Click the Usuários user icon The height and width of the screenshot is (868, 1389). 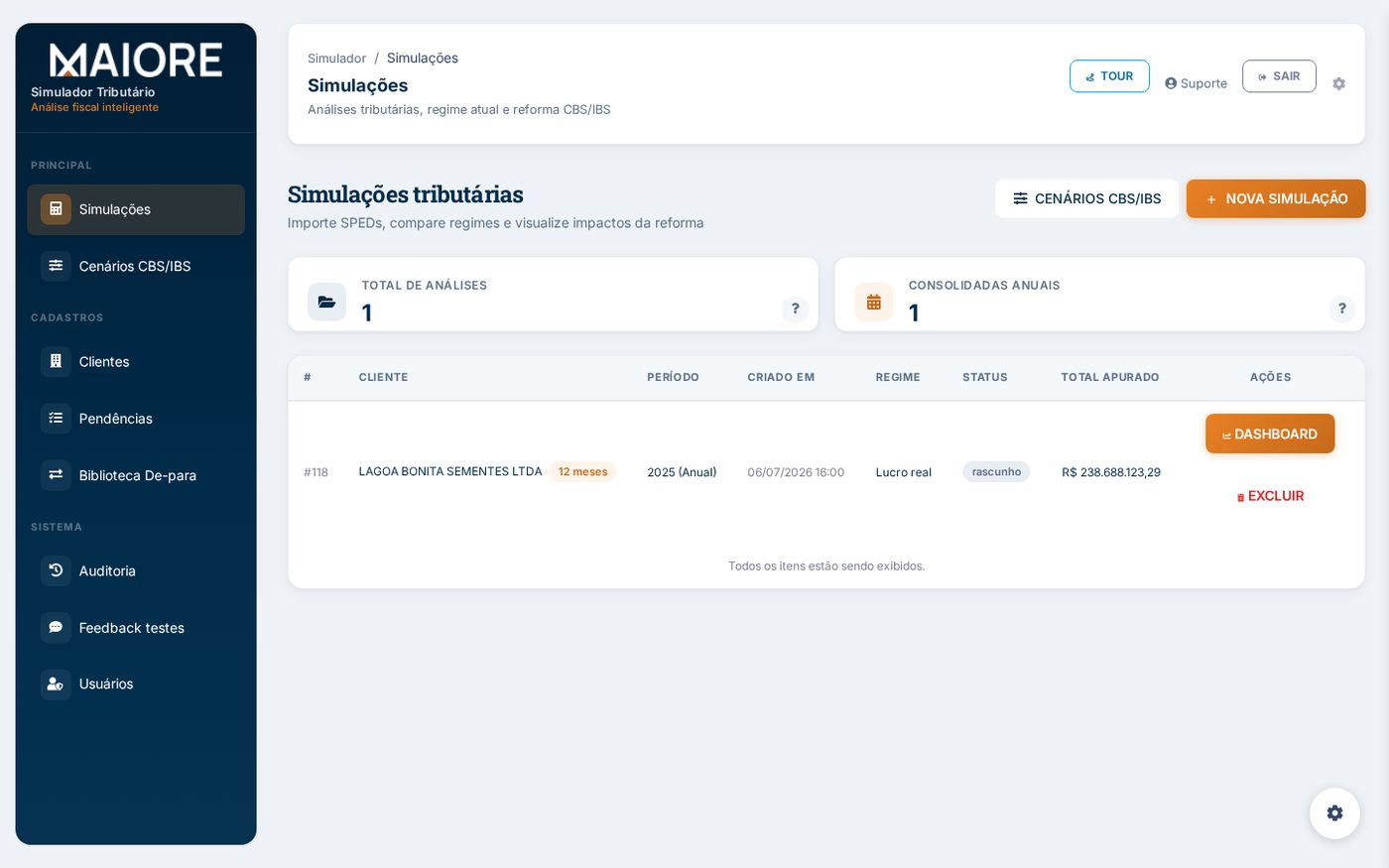(x=56, y=683)
